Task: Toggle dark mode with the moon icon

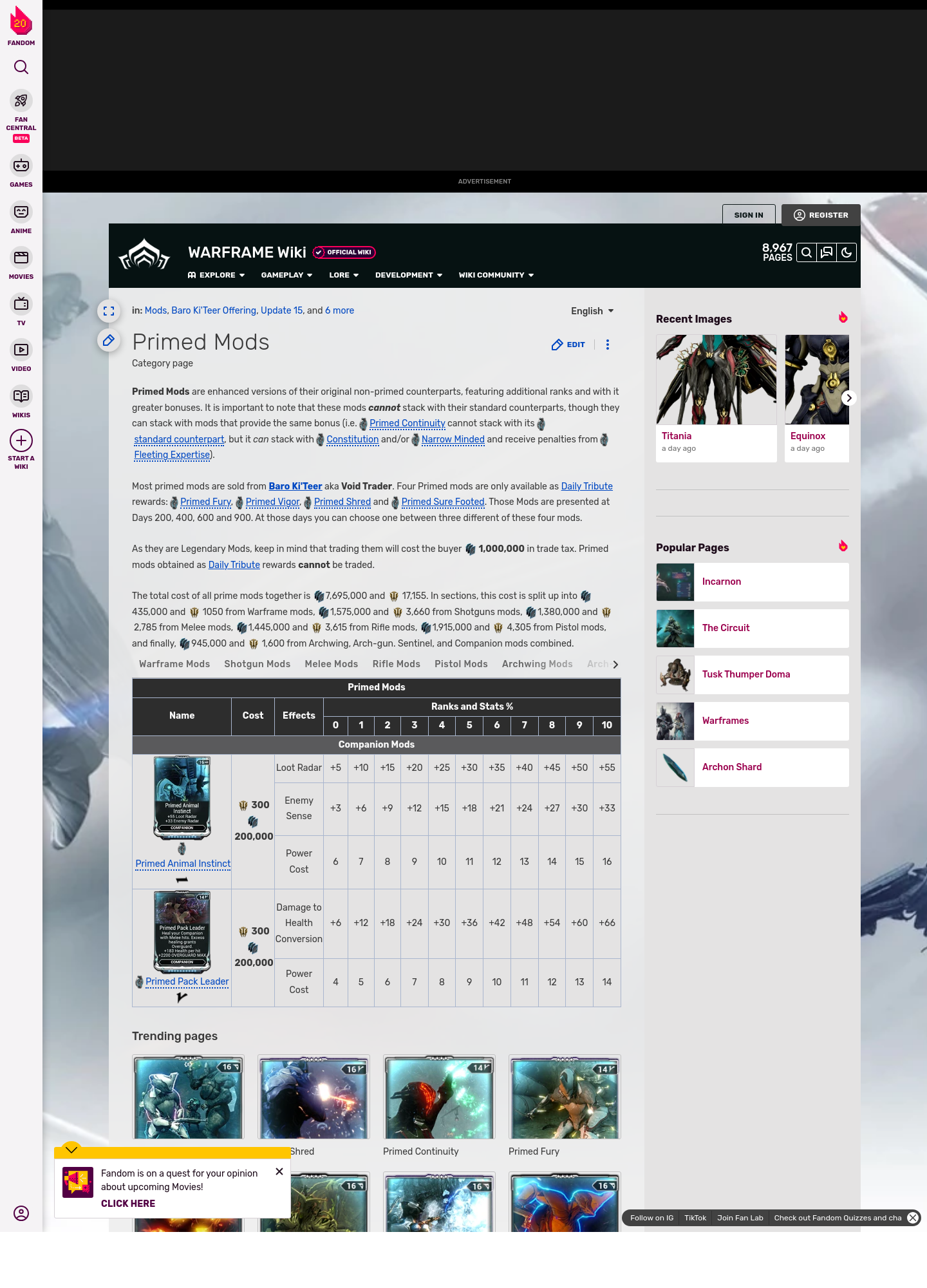Action: point(847,252)
